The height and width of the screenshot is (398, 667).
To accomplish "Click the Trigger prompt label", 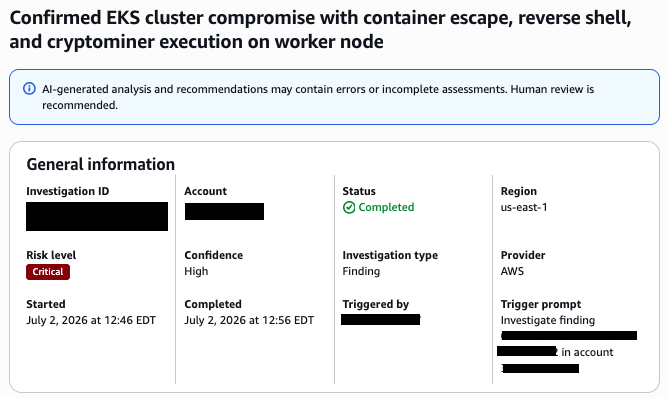I will pyautogui.click(x=541, y=304).
